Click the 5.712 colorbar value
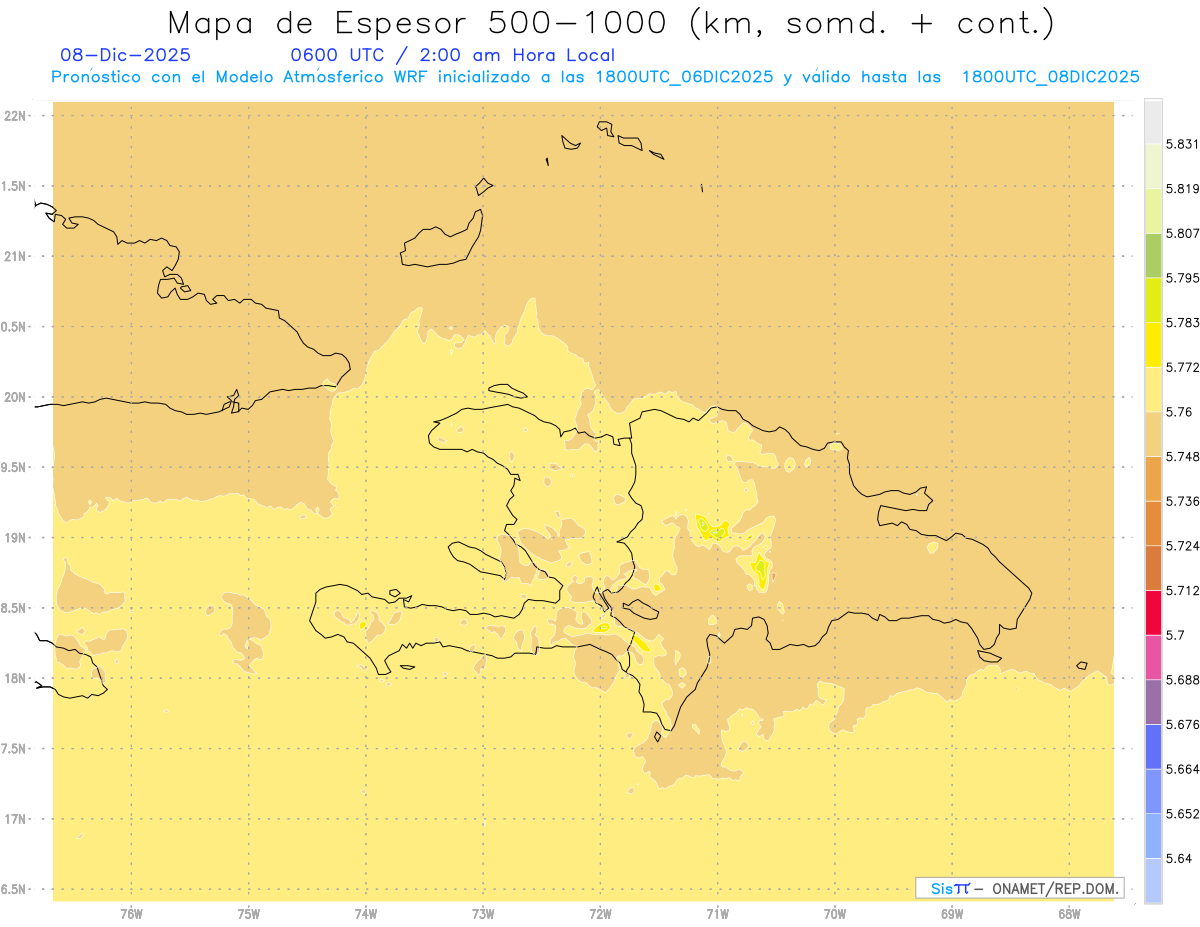The height and width of the screenshot is (927, 1200). tap(1183, 590)
